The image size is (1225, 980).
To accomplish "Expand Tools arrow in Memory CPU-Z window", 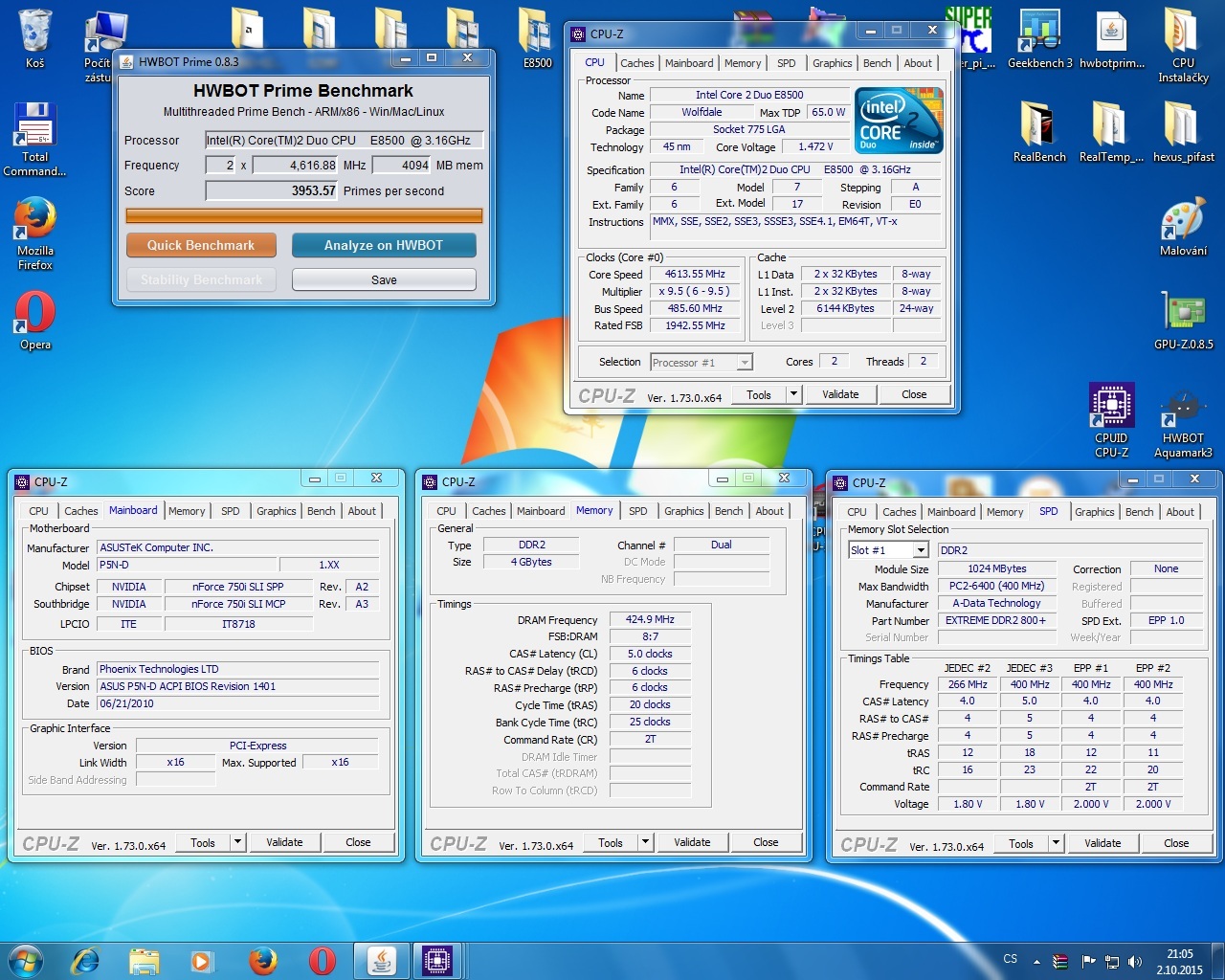I will point(646,842).
